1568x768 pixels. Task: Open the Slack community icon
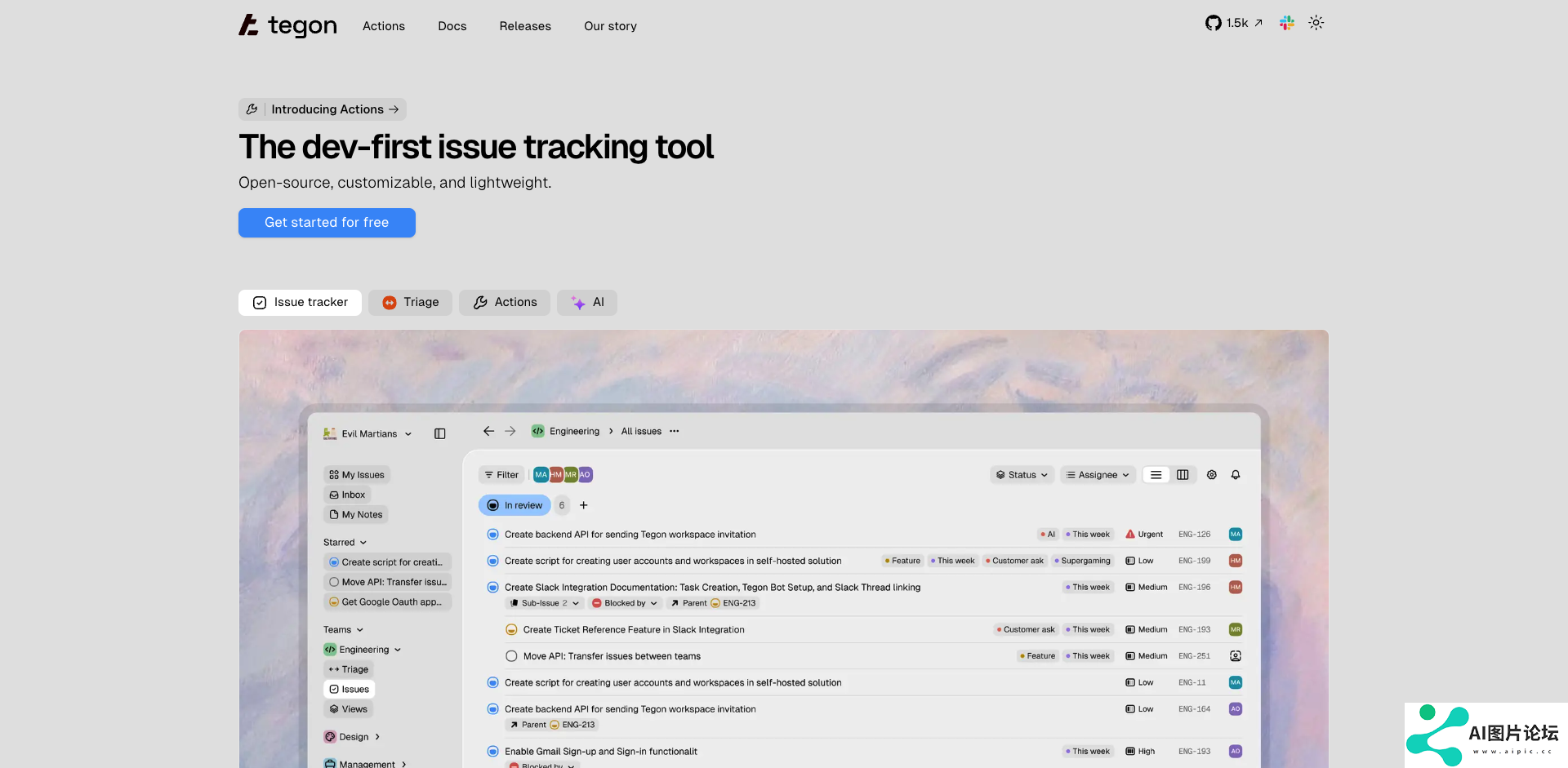(1287, 23)
